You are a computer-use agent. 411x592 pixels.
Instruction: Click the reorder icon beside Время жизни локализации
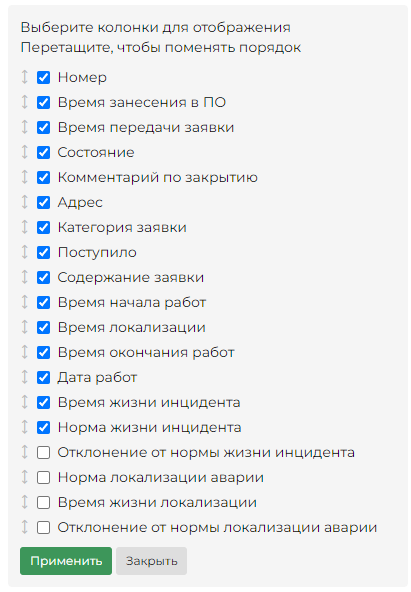click(25, 502)
